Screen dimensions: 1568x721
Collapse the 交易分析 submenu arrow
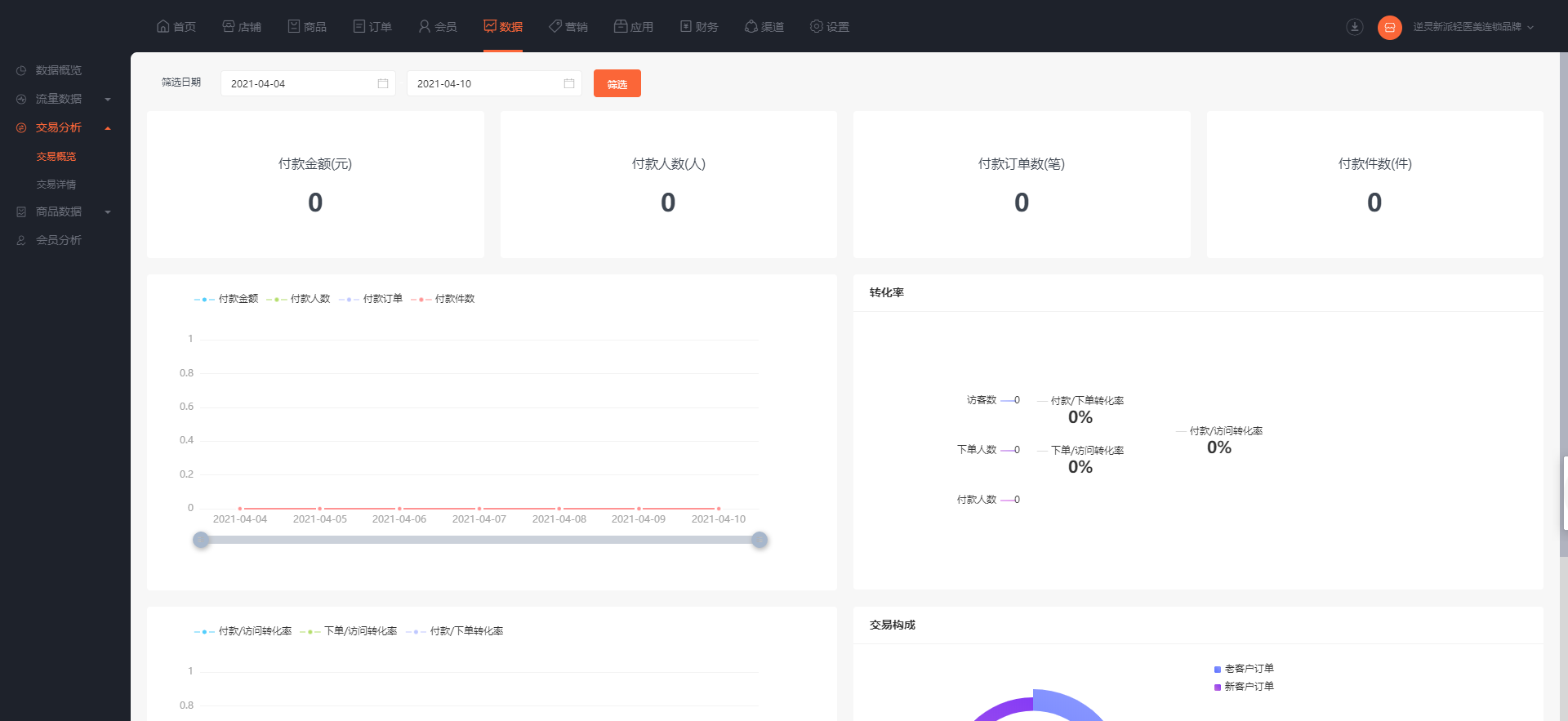[108, 128]
